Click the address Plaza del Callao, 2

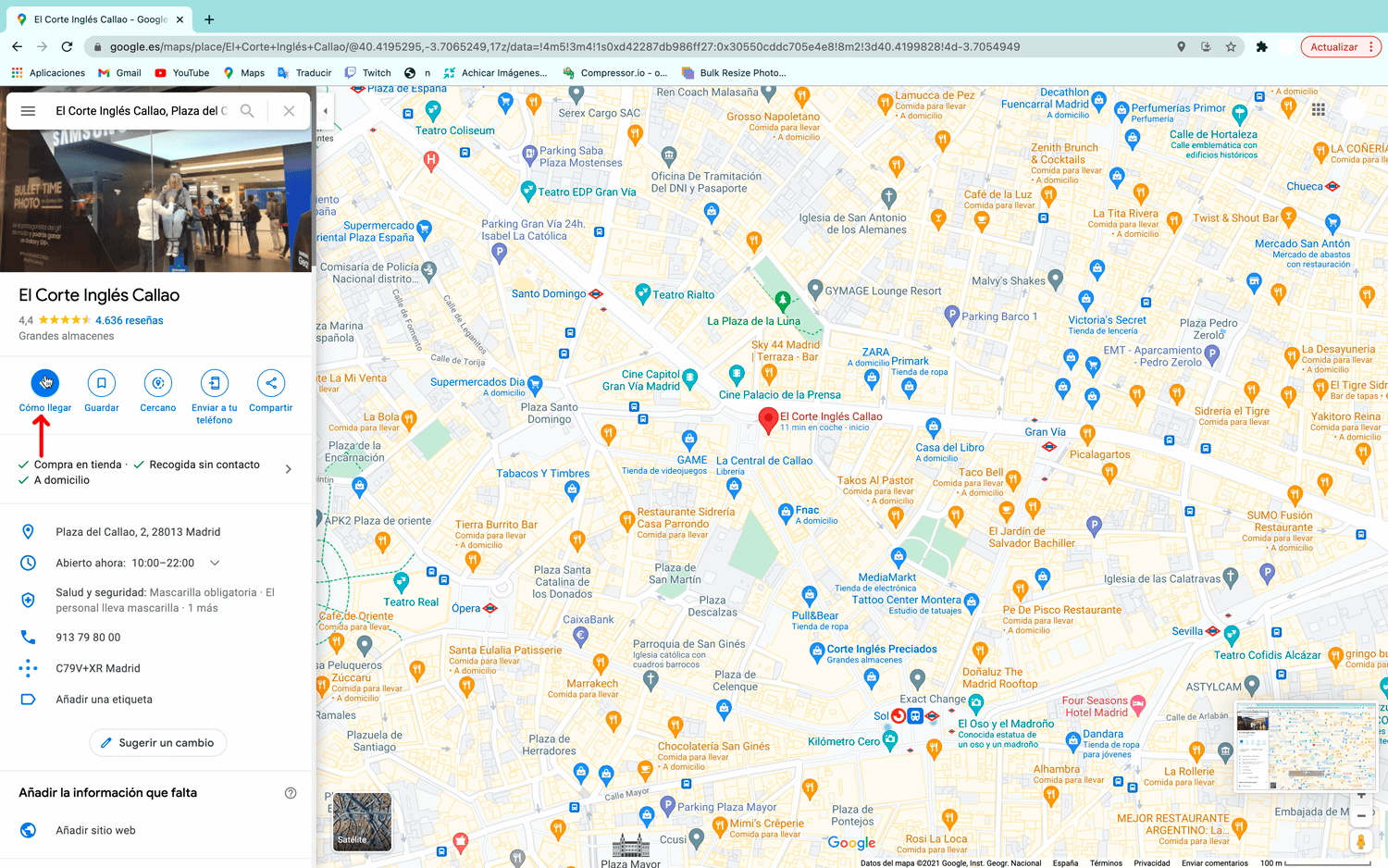[x=138, y=532]
